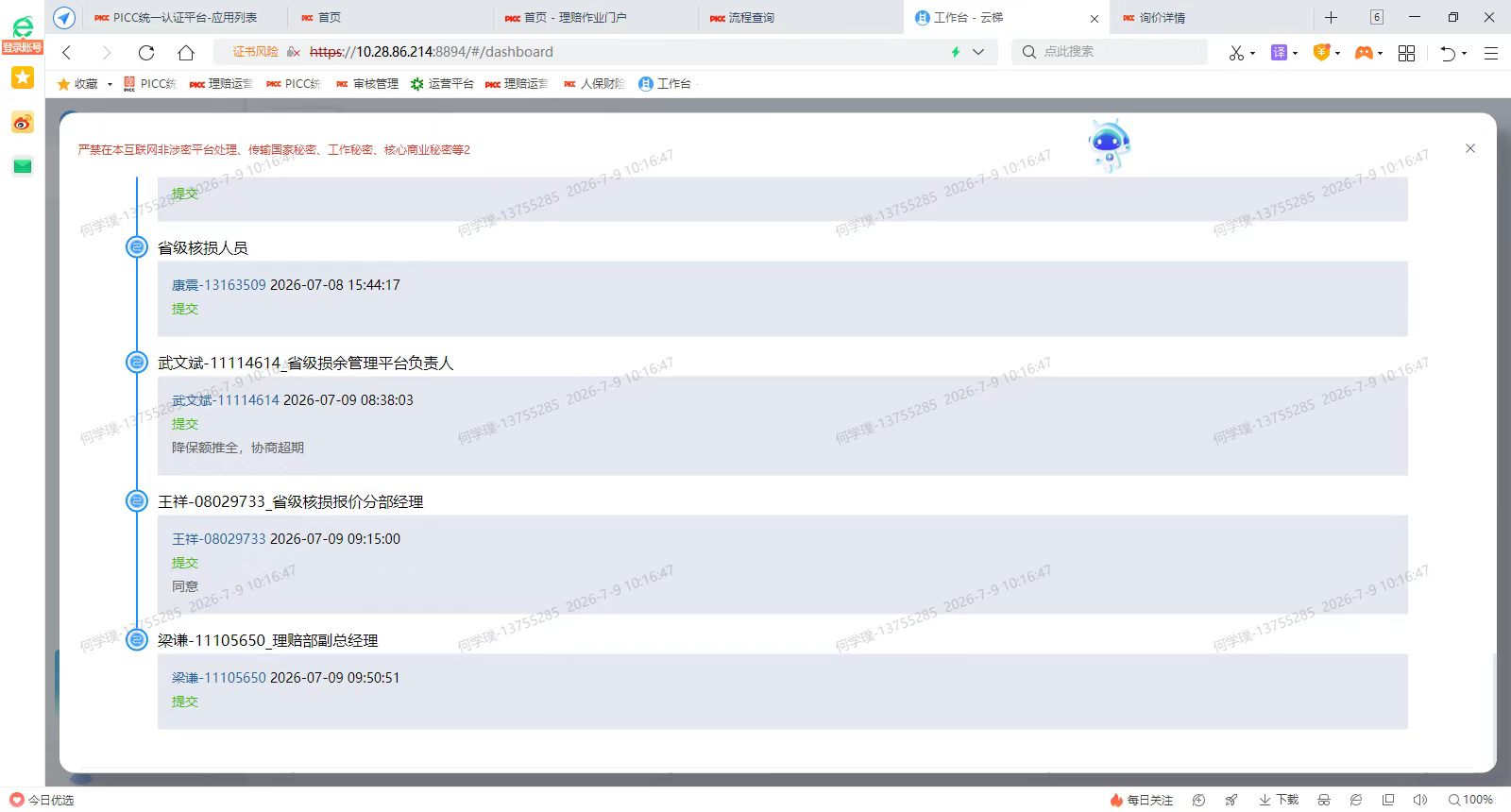The image size is (1511, 812).
Task: Open the apps grid icon
Action: click(x=1406, y=53)
